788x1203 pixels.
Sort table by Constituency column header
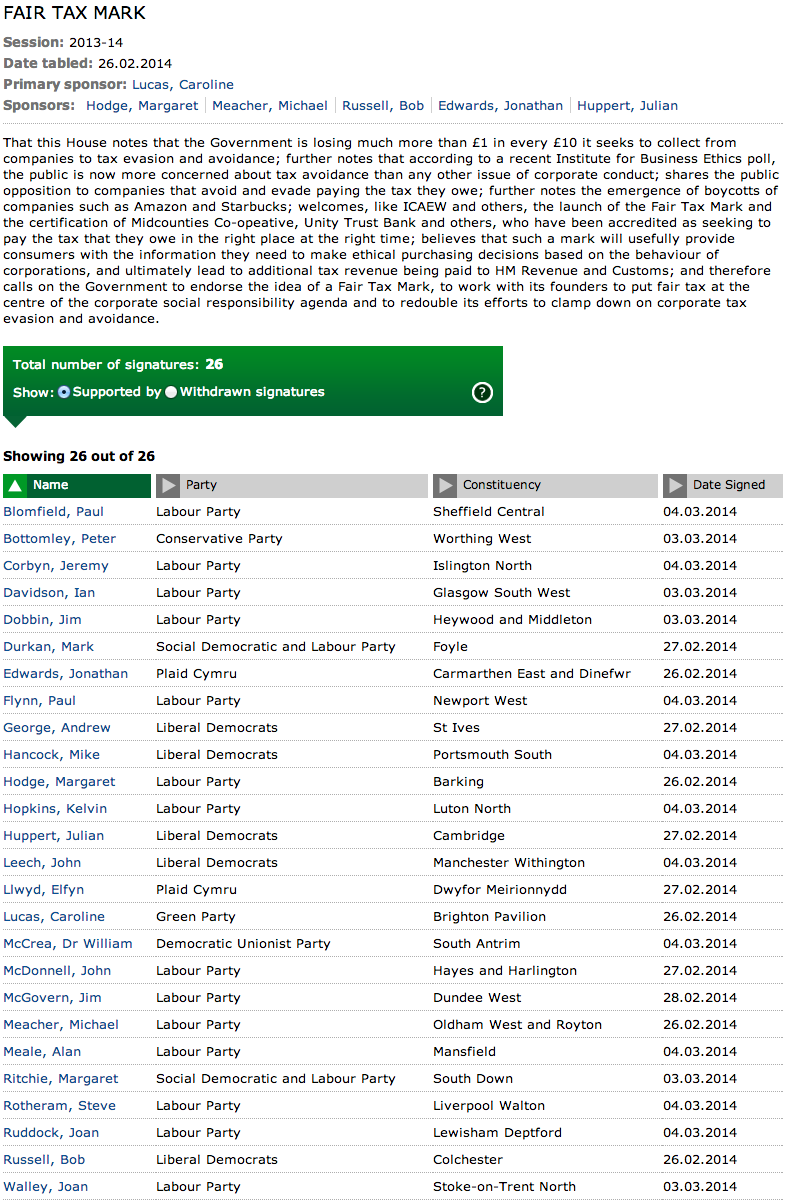point(501,485)
